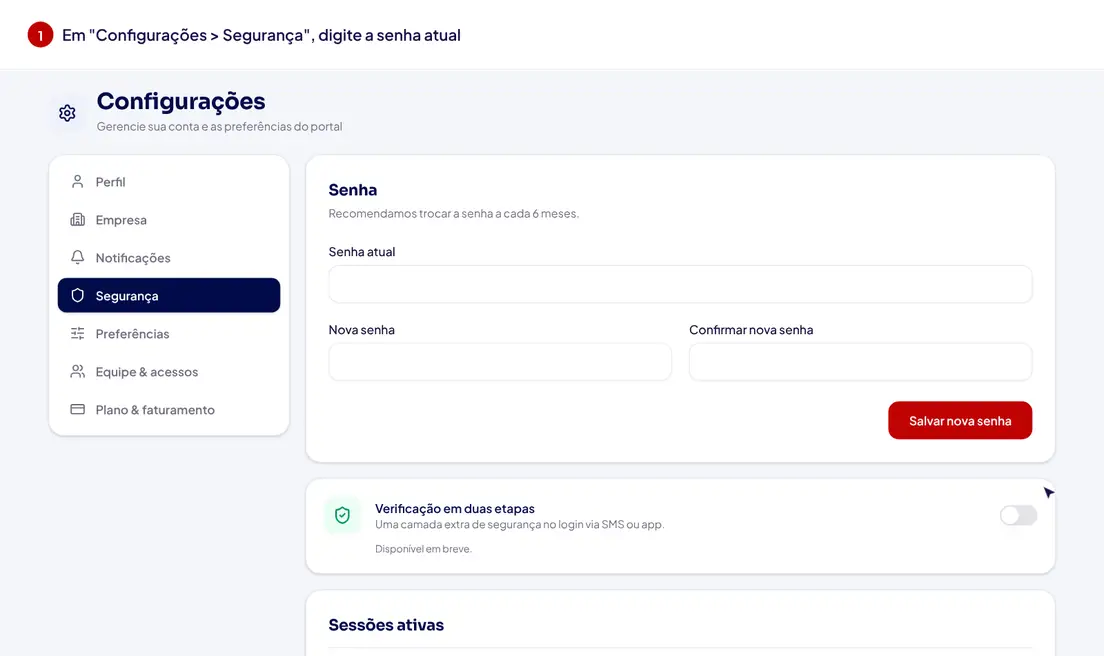Open Plano & faturamento section

pyautogui.click(x=169, y=410)
